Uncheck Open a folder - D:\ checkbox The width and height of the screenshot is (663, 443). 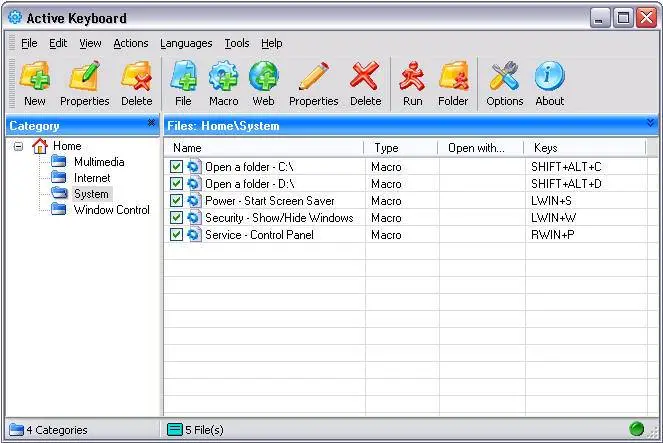[x=176, y=183]
